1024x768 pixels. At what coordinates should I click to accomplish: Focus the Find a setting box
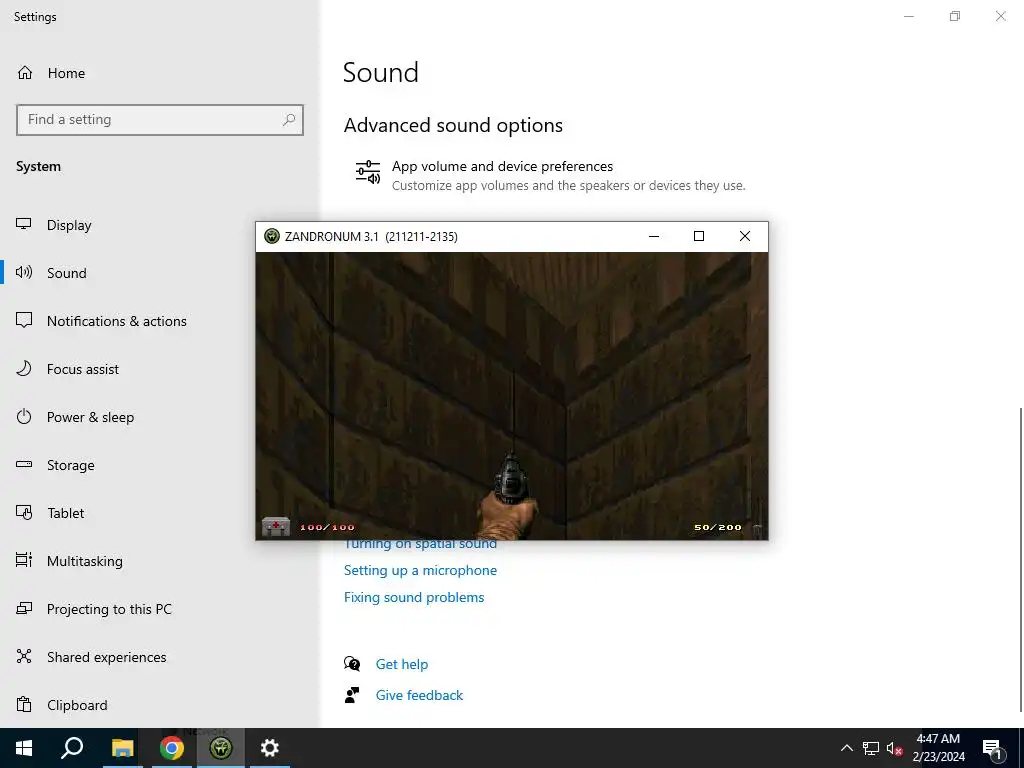160,120
